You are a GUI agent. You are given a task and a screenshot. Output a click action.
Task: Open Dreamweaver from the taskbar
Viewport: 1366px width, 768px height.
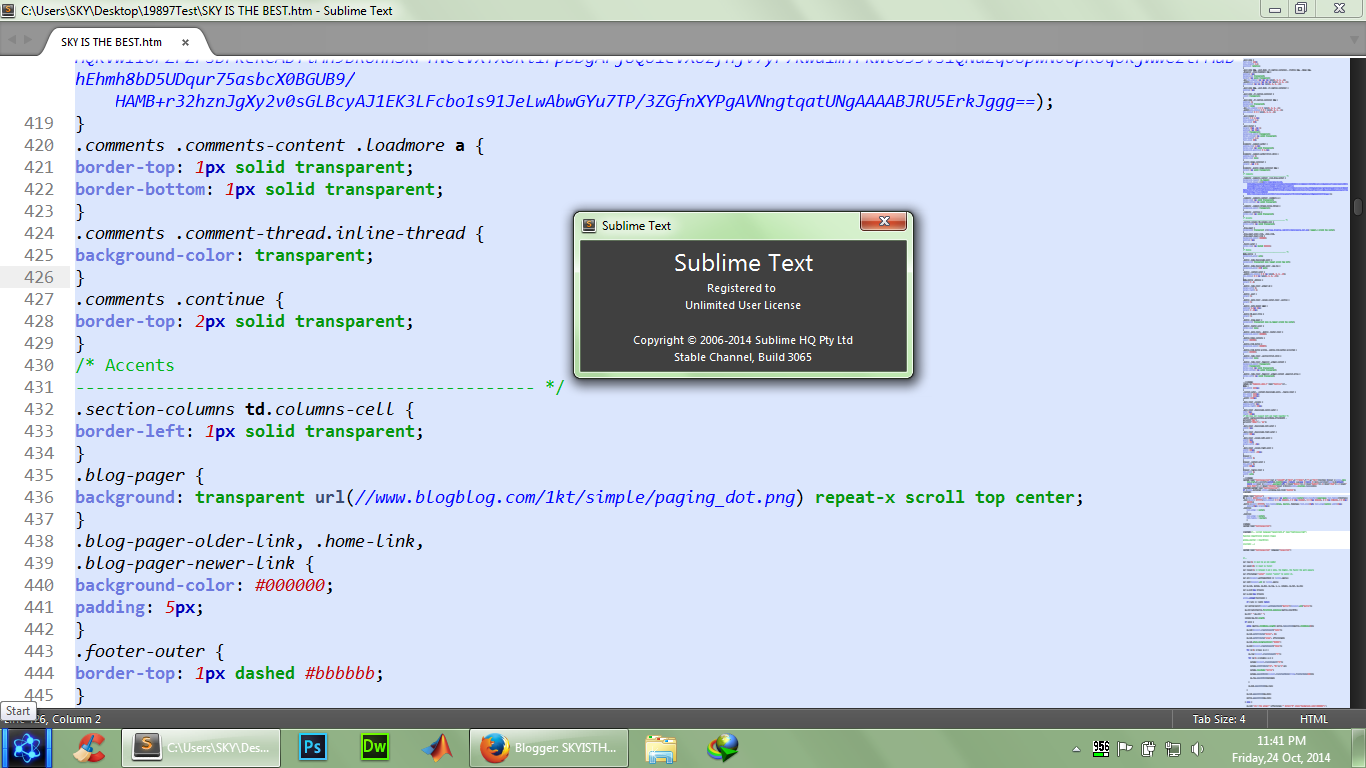pyautogui.click(x=374, y=747)
